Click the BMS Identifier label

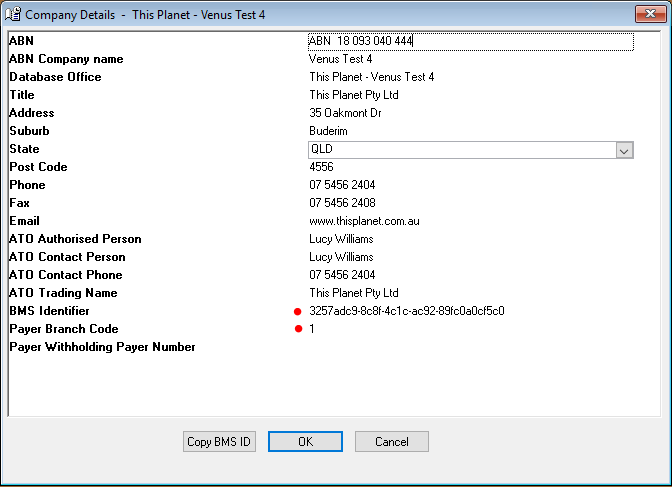pos(49,311)
